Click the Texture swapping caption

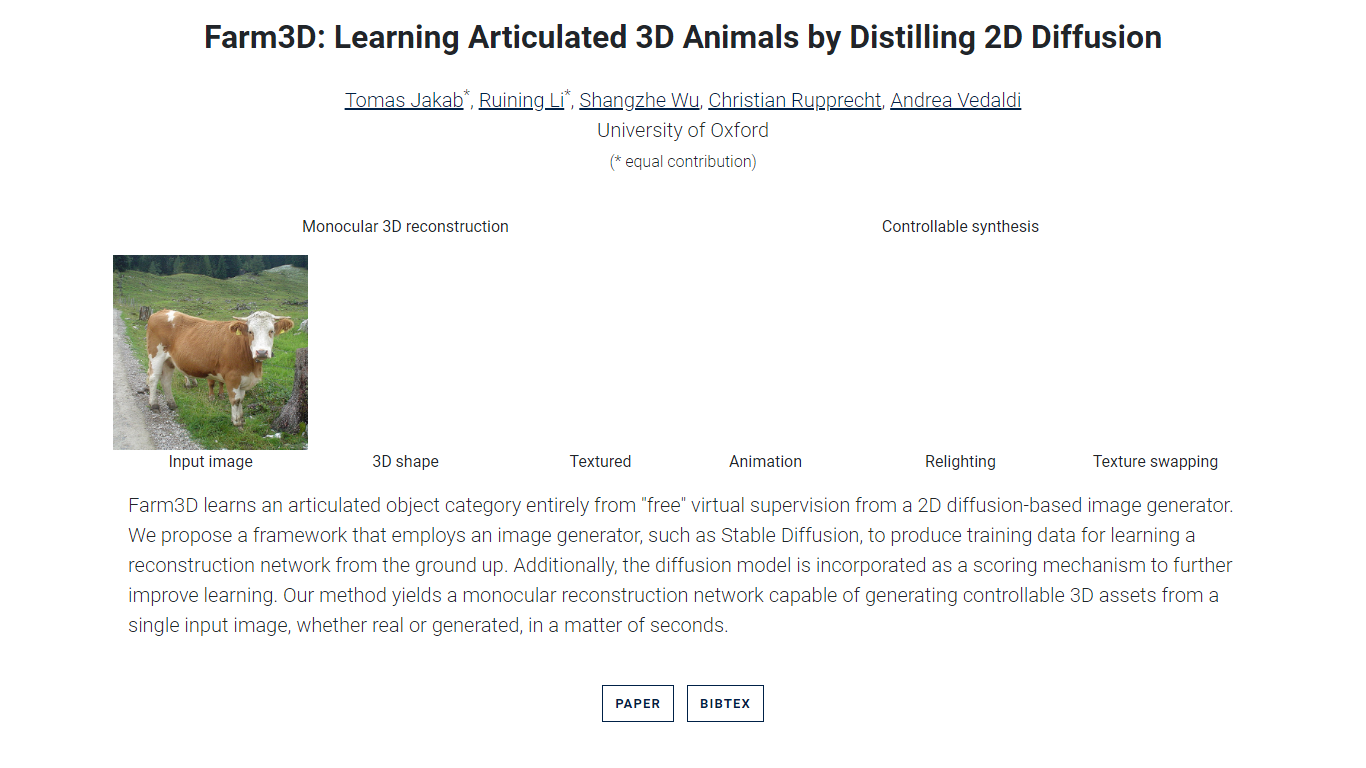click(x=1155, y=462)
